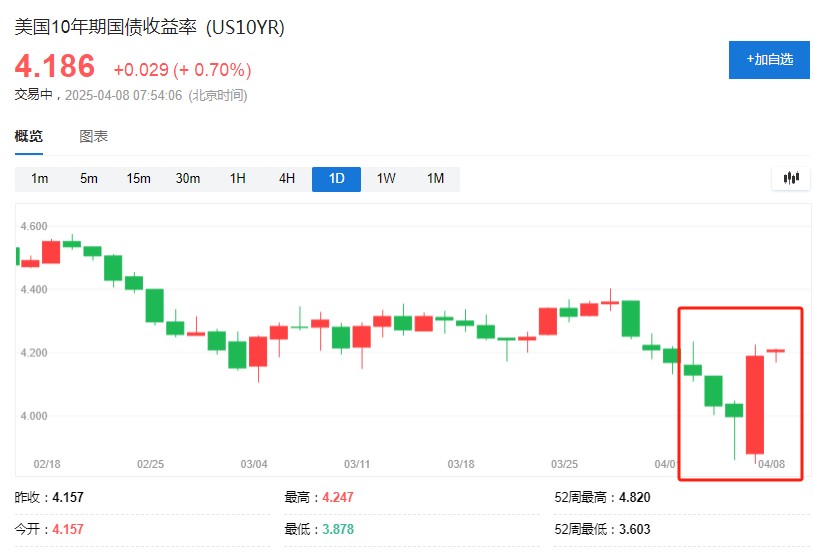Set chart to 1M monthly interval
Image resolution: width=814 pixels, height=555 pixels.
[436, 179]
